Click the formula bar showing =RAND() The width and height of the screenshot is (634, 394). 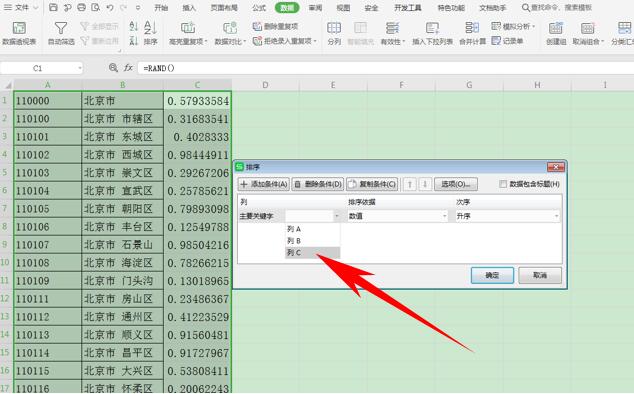(x=386, y=68)
